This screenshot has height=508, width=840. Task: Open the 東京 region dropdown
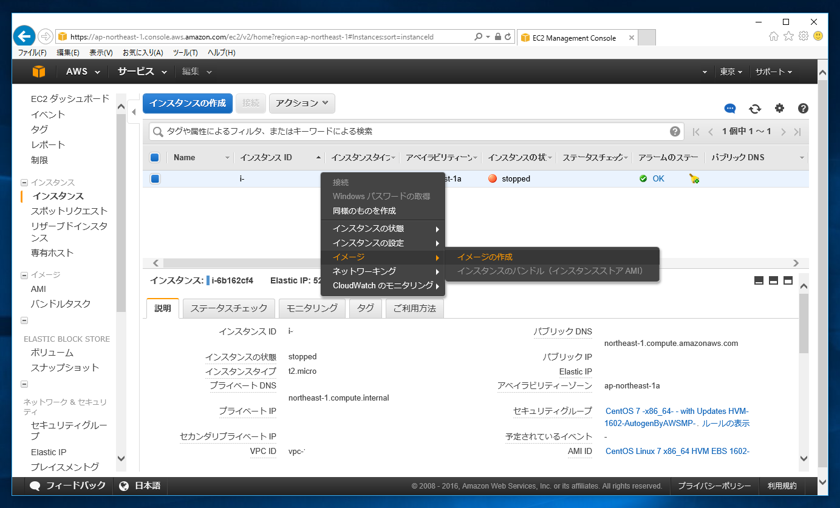pyautogui.click(x=731, y=72)
